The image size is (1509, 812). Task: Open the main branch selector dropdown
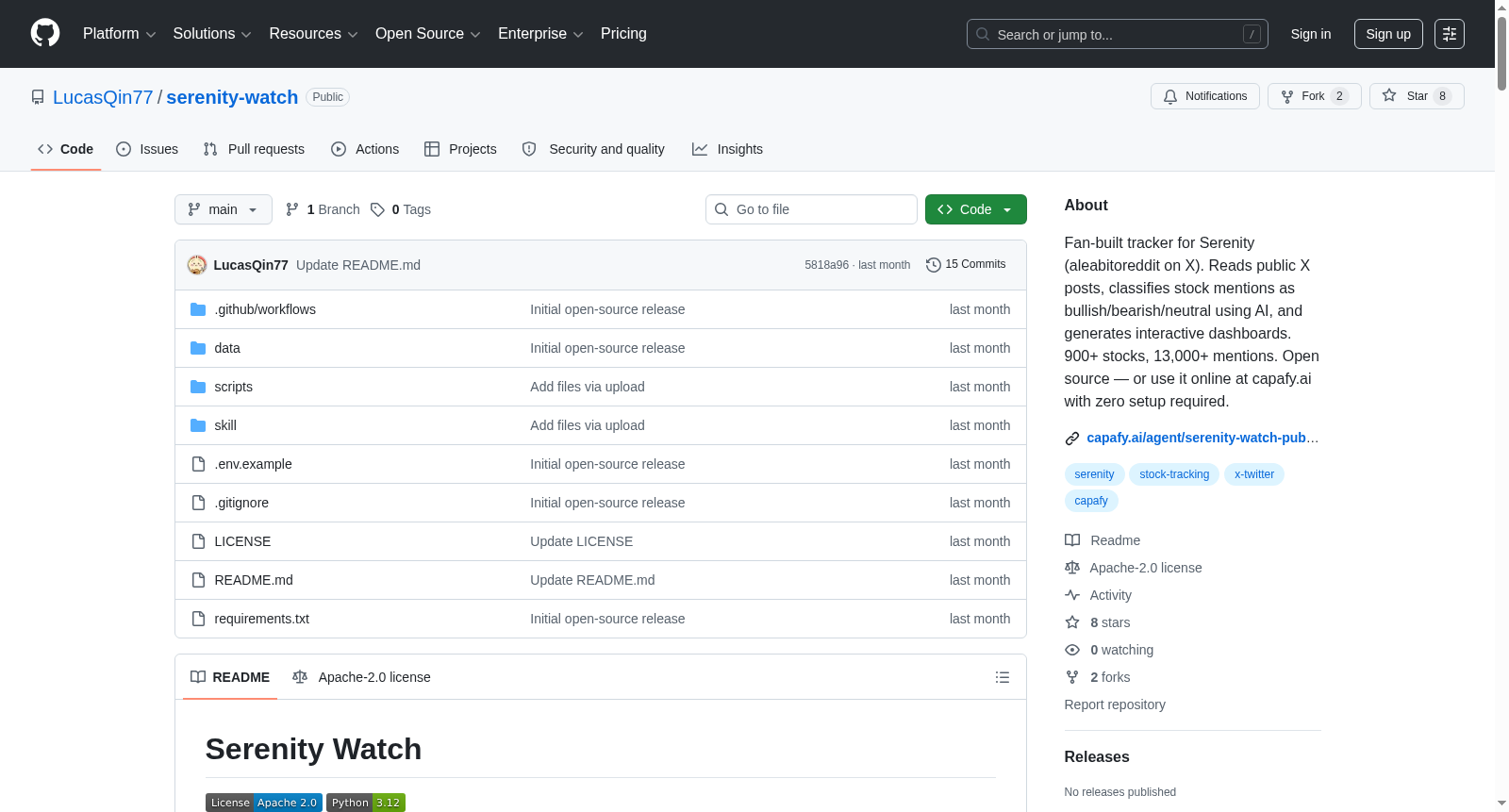pos(224,209)
